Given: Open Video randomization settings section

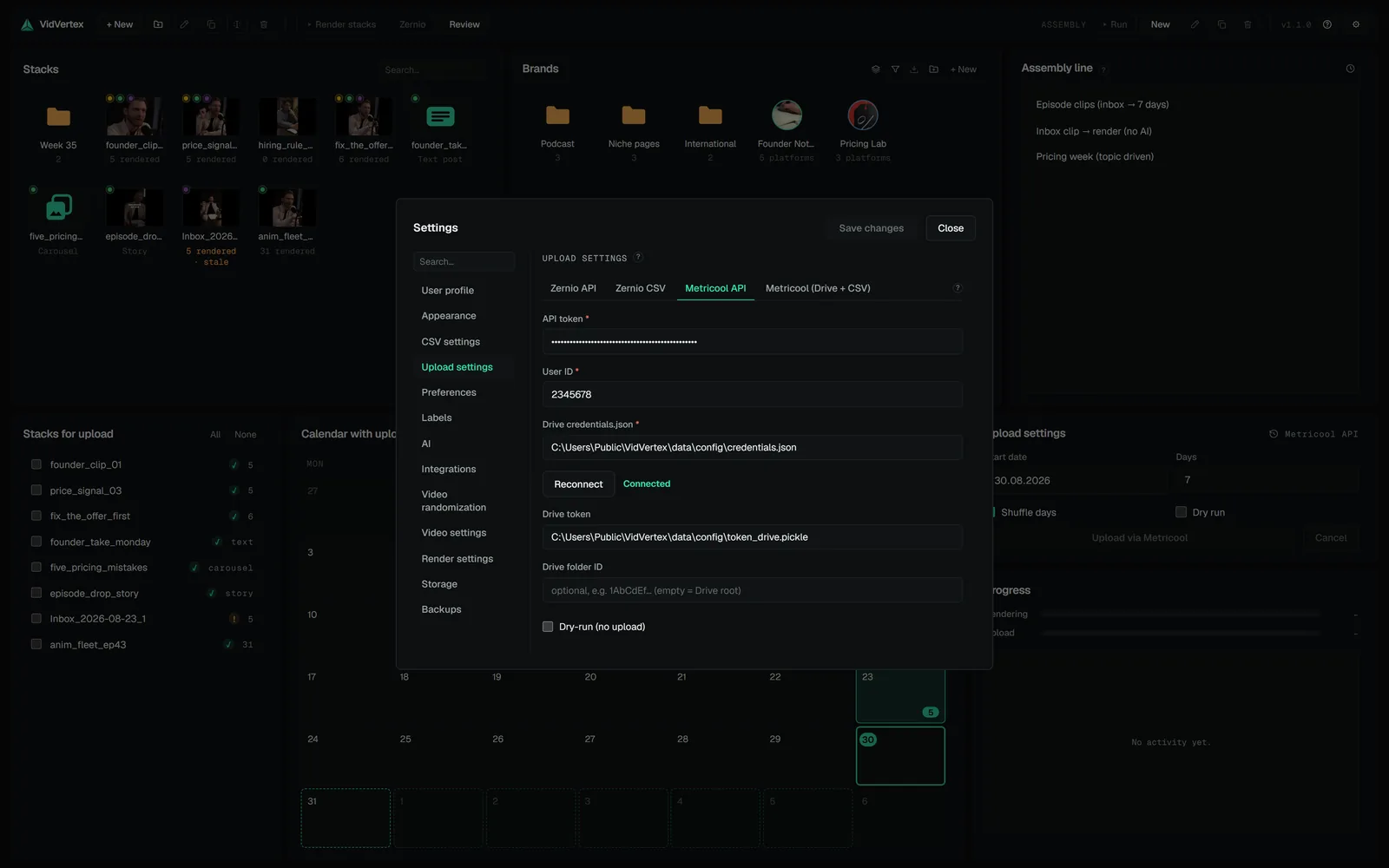Looking at the screenshot, I should click(454, 501).
